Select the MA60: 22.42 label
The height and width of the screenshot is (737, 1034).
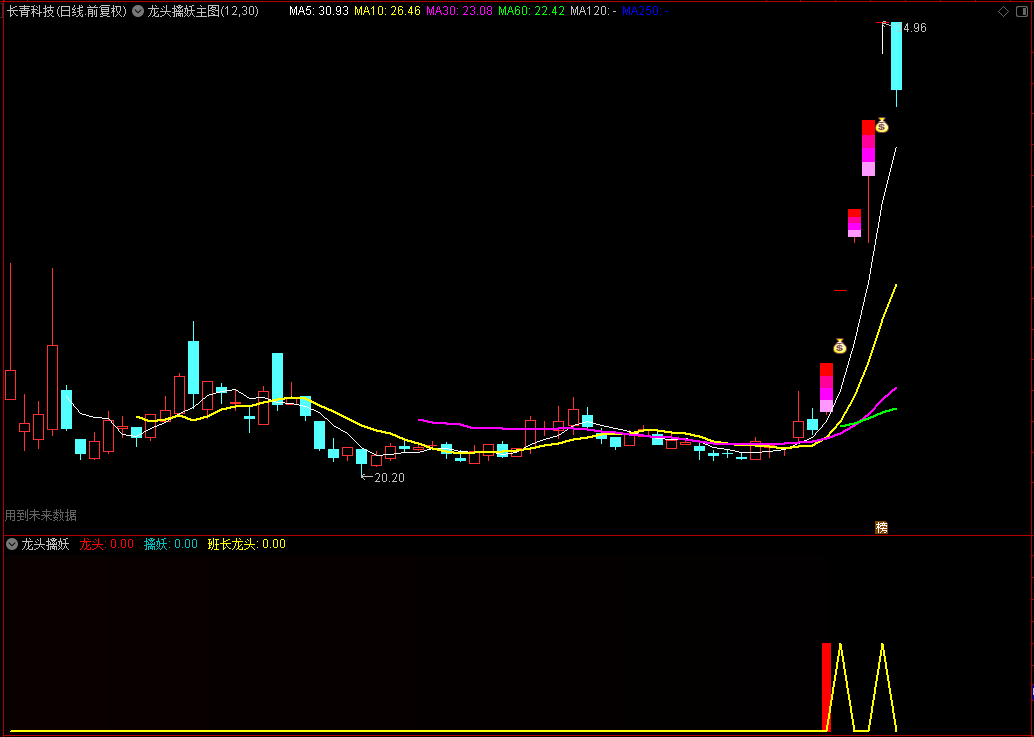[x=532, y=11]
